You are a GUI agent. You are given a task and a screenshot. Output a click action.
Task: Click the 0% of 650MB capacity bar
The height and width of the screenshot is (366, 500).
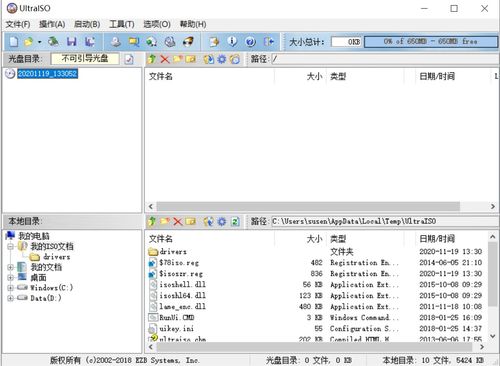[431, 42]
